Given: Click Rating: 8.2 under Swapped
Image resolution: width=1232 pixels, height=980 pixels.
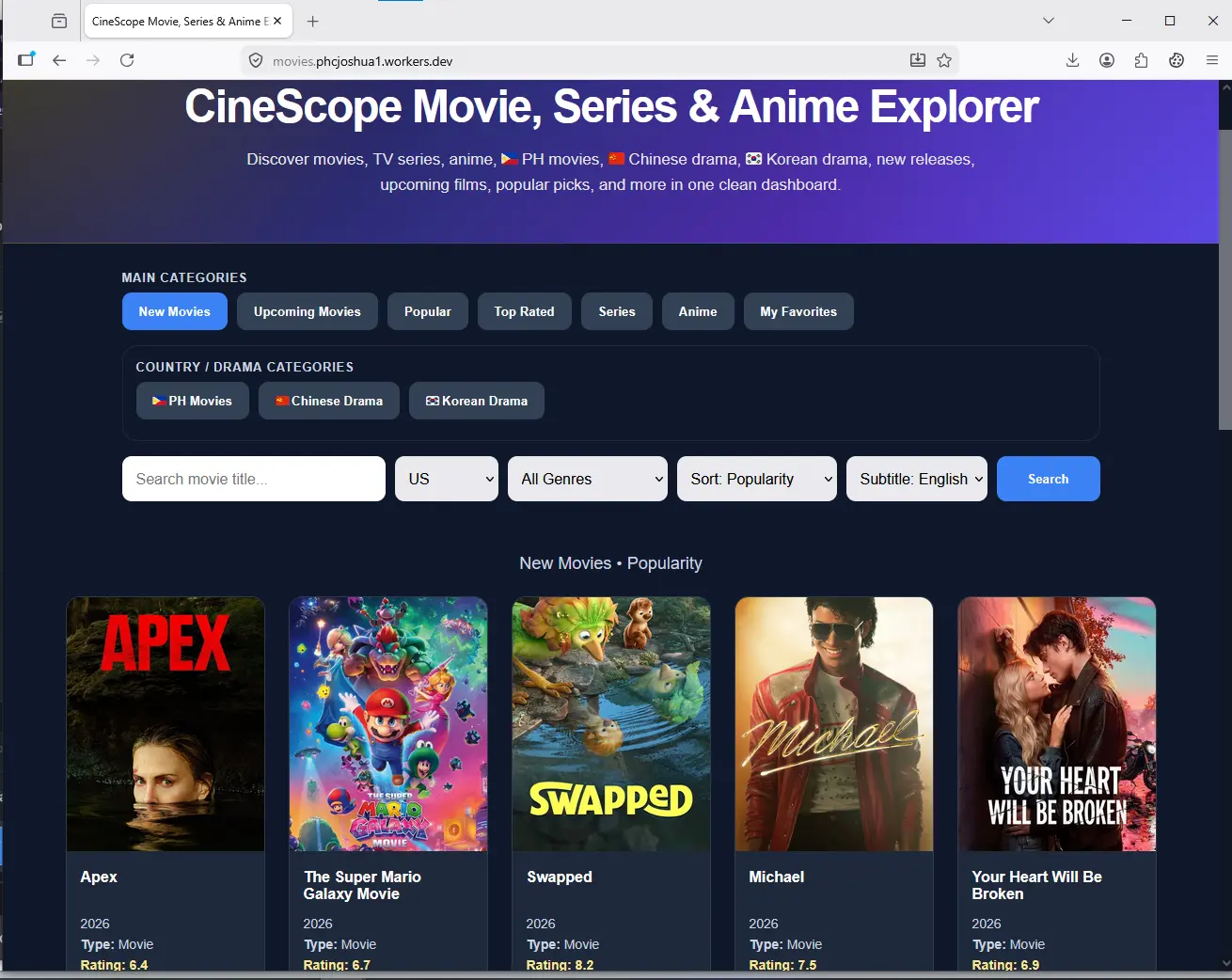Looking at the screenshot, I should click(561, 965).
